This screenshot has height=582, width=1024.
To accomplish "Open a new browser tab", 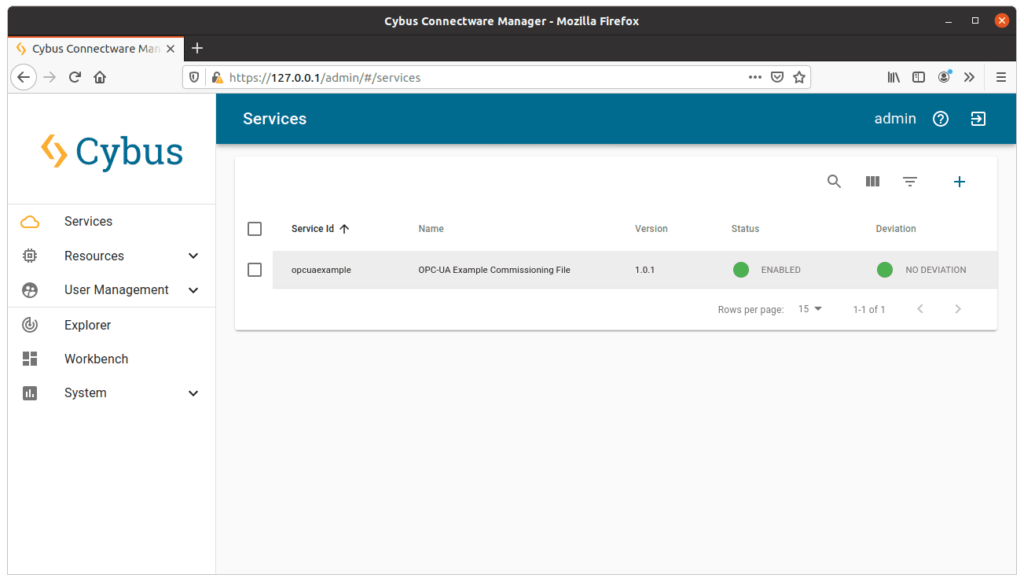I will click(197, 48).
